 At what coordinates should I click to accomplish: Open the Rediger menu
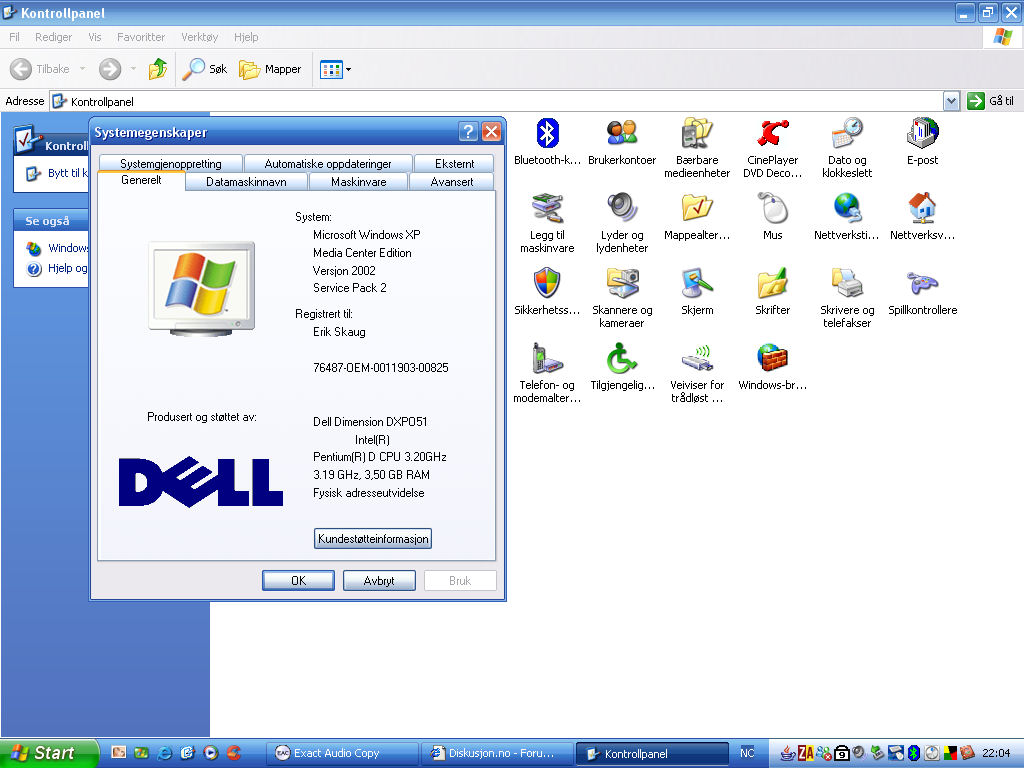[54, 37]
